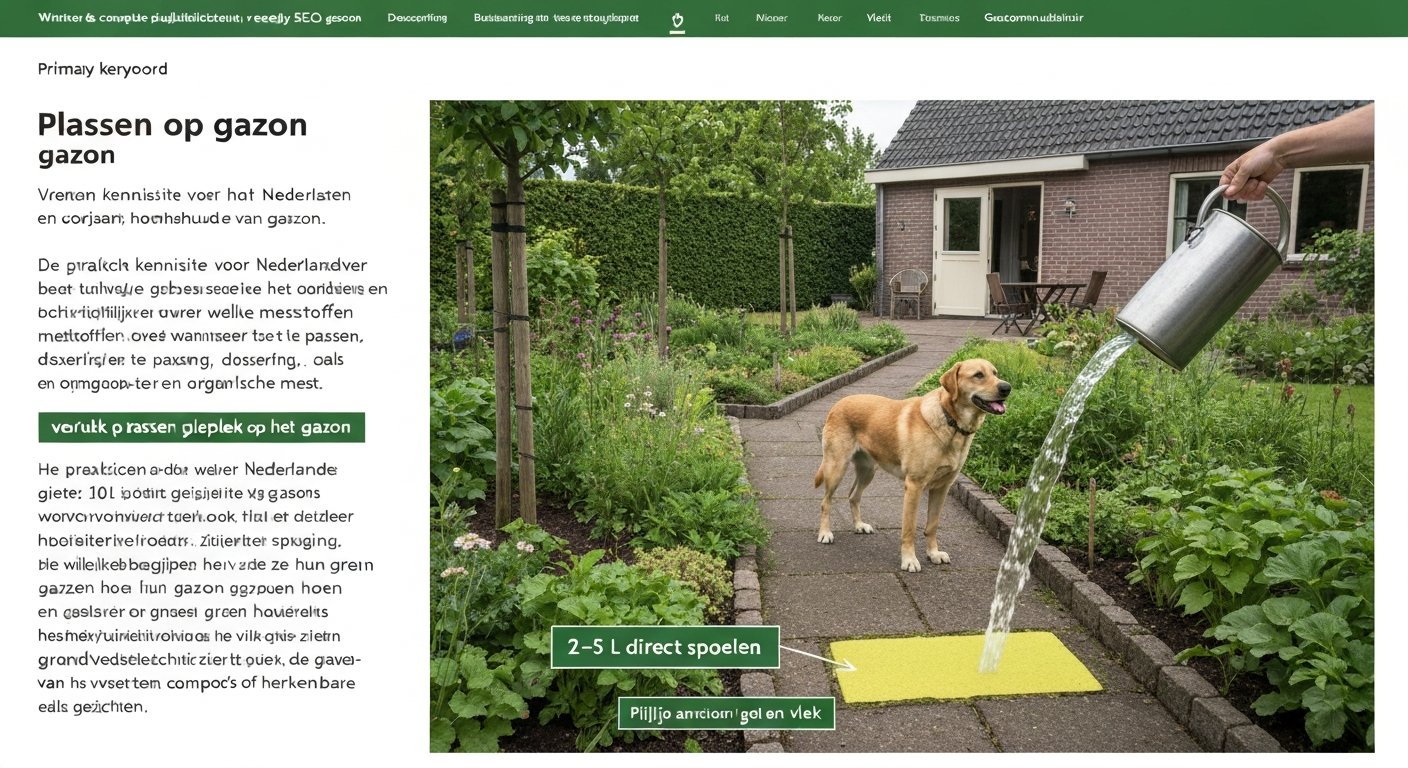
Task: Click the green banner ending "op het gazon"
Action: [201, 427]
